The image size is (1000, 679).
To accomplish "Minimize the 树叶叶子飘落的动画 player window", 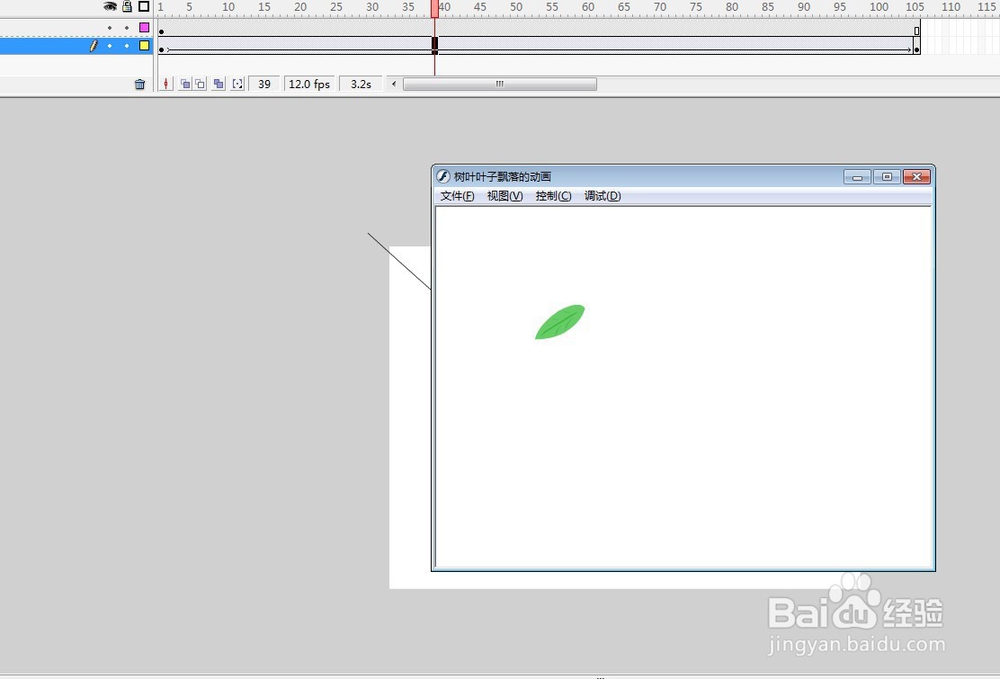I will click(x=857, y=177).
